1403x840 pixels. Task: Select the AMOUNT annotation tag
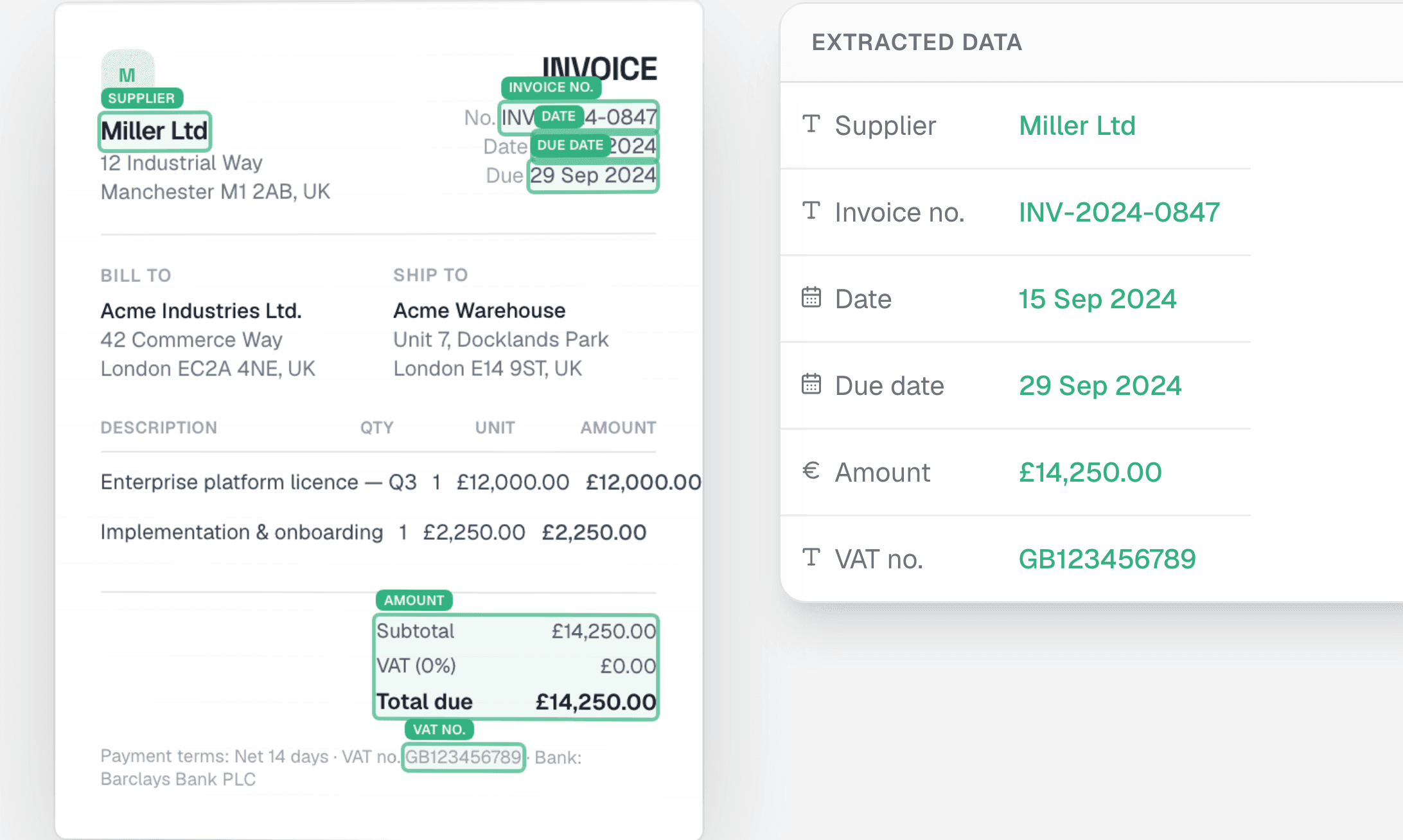pos(414,600)
